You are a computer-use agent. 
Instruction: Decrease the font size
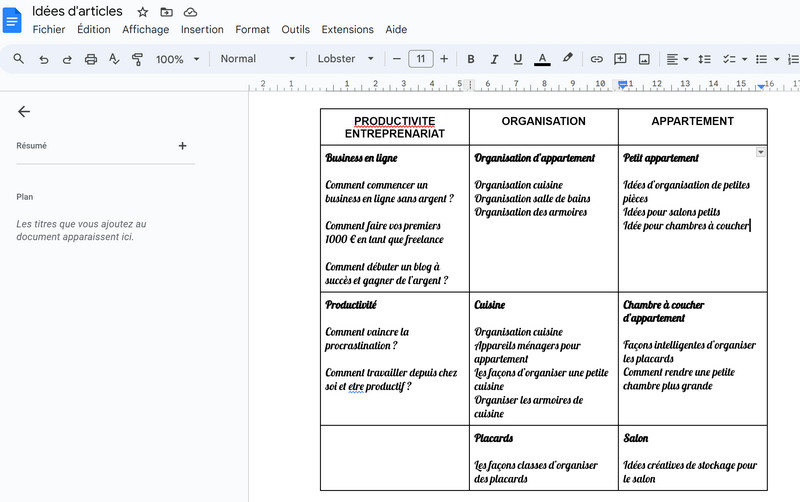coord(396,59)
